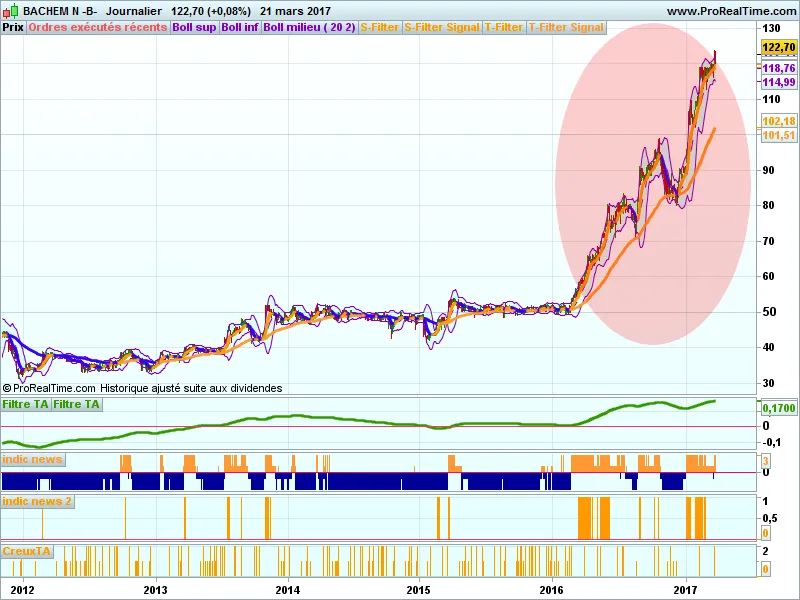The image size is (800, 600).
Task: Click the first Filtre TA panel label
Action: click(25, 404)
